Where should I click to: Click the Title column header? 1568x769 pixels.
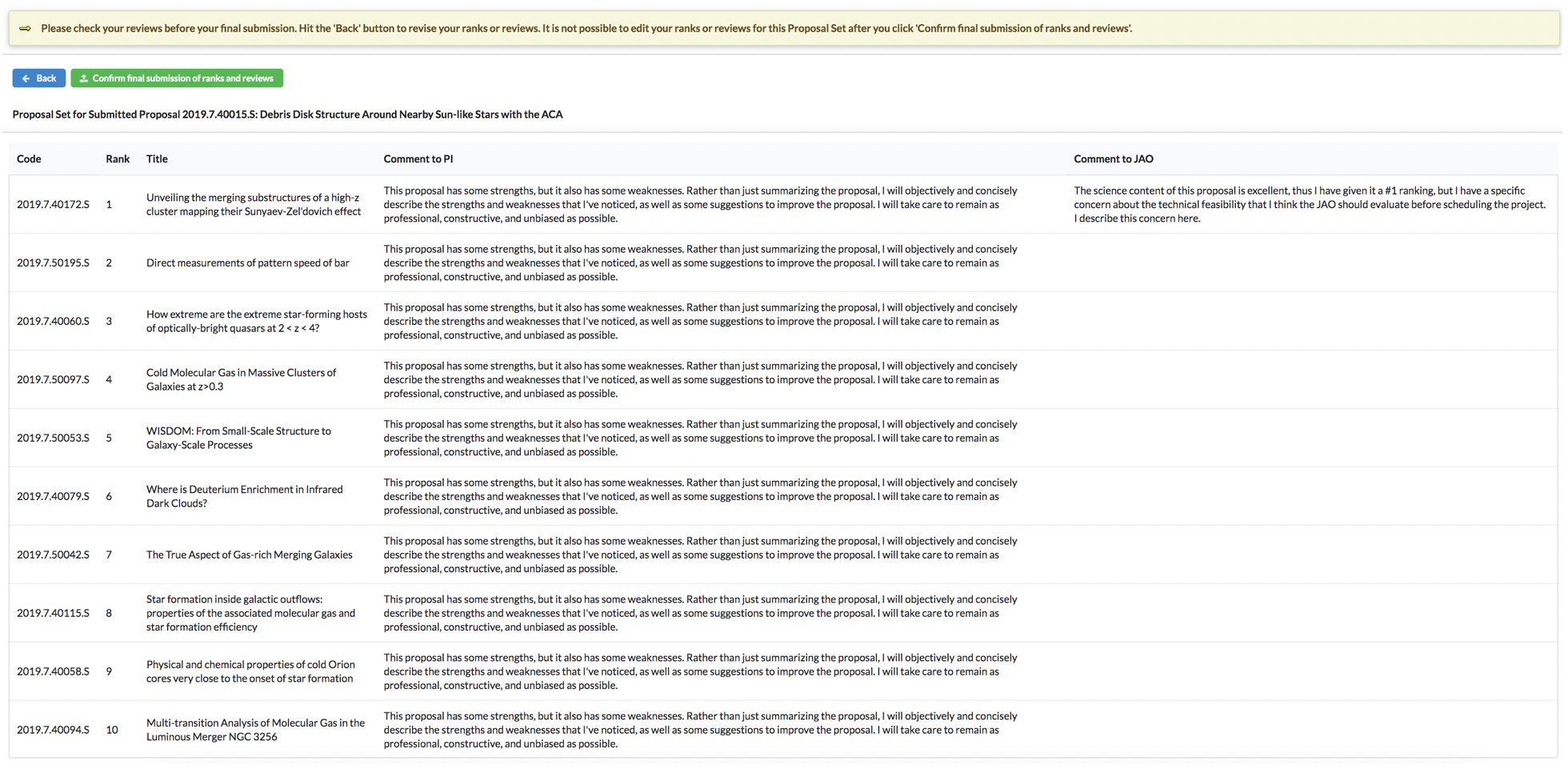click(157, 159)
